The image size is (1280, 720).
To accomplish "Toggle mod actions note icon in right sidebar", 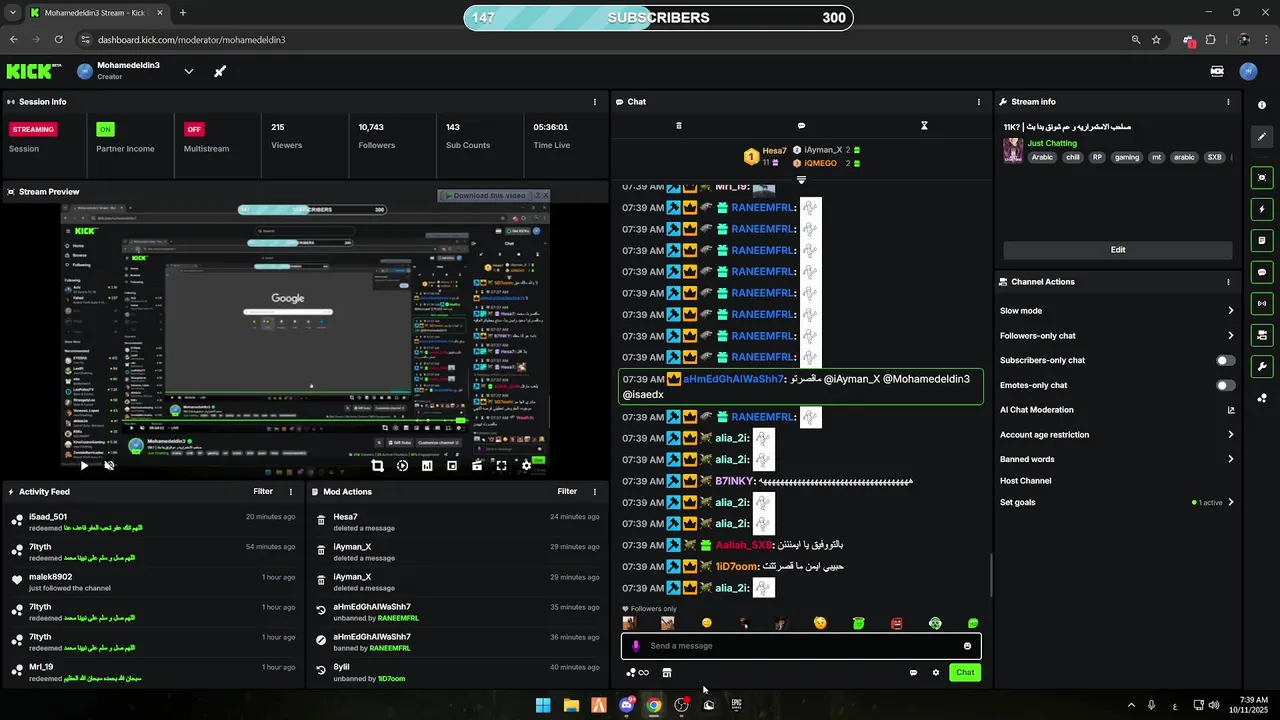I will tap(1262, 241).
